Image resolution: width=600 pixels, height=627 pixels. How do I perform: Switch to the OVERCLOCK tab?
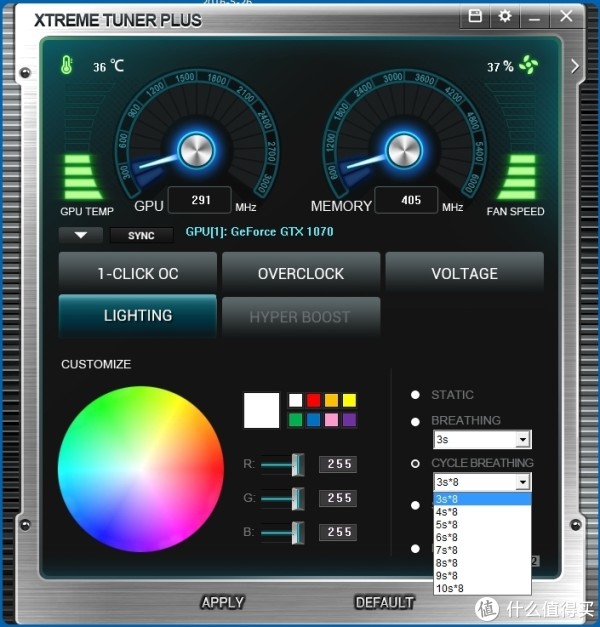pyautogui.click(x=301, y=274)
